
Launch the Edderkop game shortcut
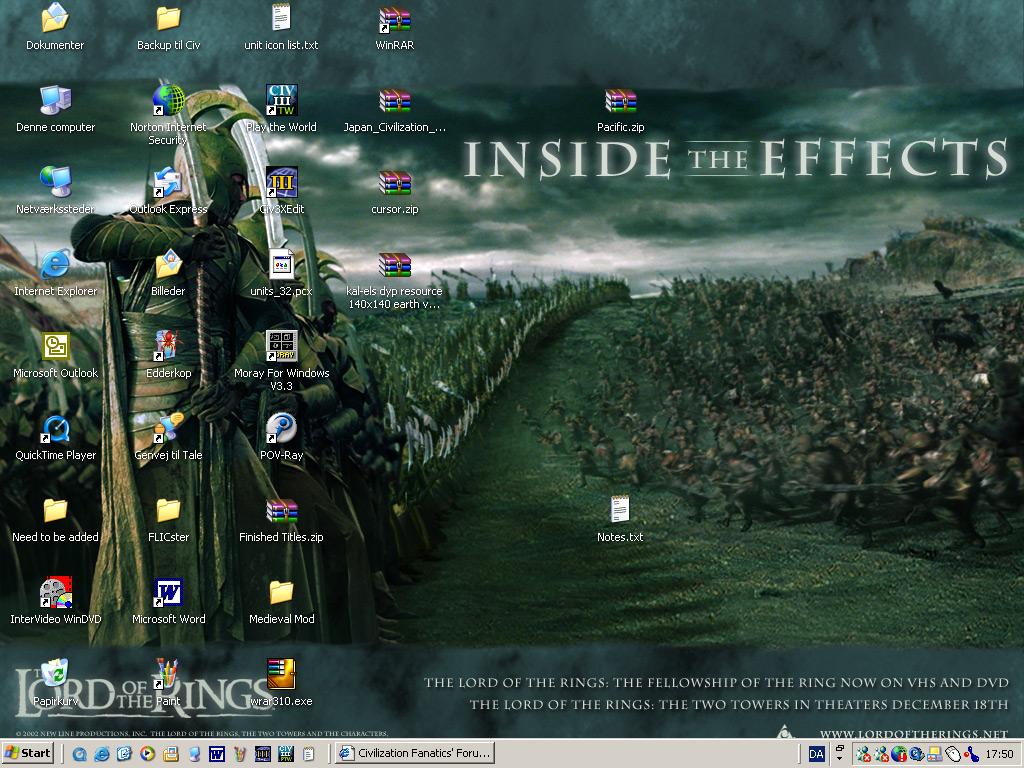pos(168,346)
